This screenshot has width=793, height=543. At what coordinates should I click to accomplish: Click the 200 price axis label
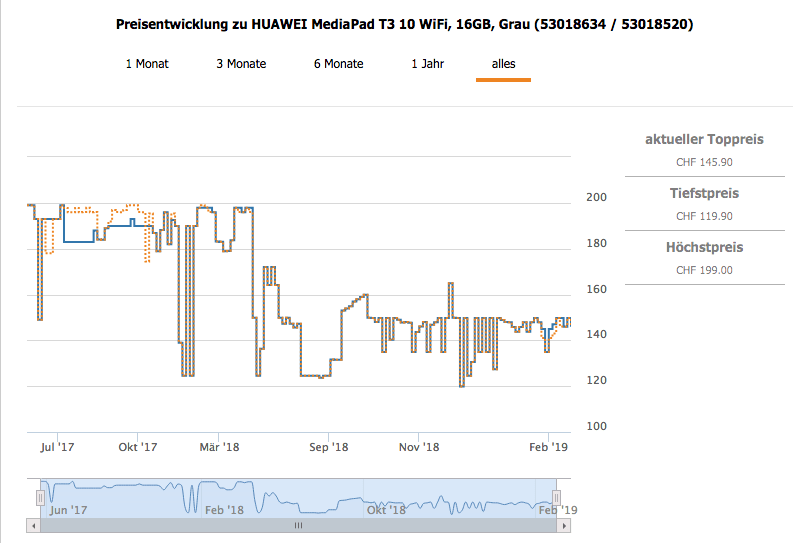(596, 198)
